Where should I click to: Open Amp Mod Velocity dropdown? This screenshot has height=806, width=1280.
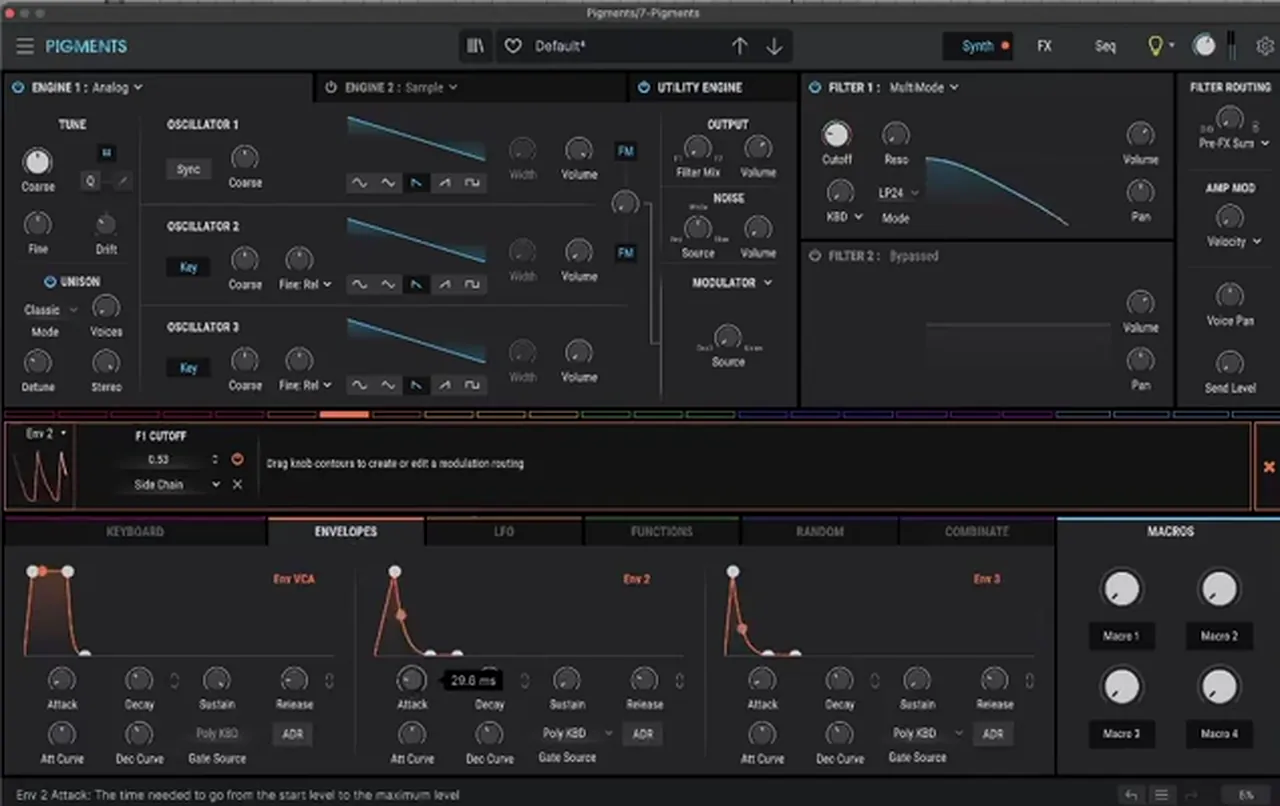coord(1234,241)
